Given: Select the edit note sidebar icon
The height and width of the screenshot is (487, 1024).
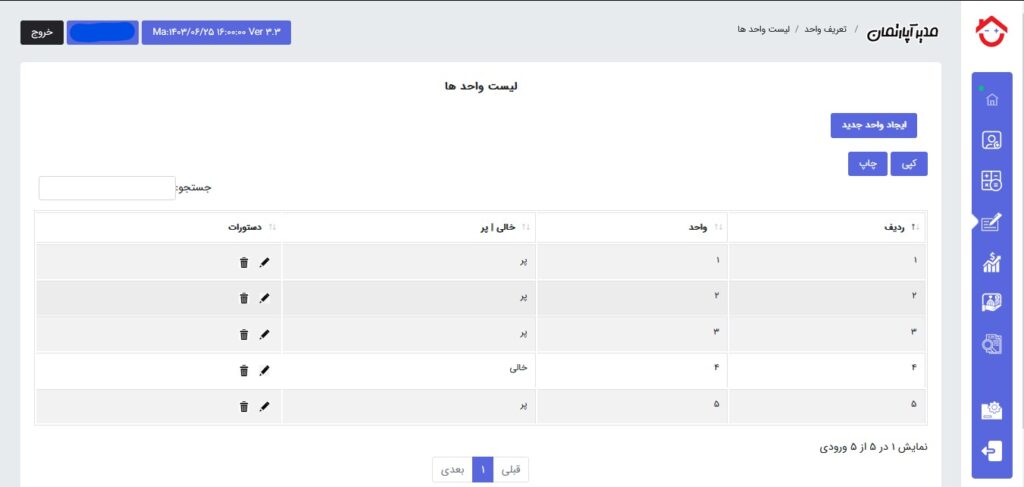Looking at the screenshot, I should (x=991, y=223).
